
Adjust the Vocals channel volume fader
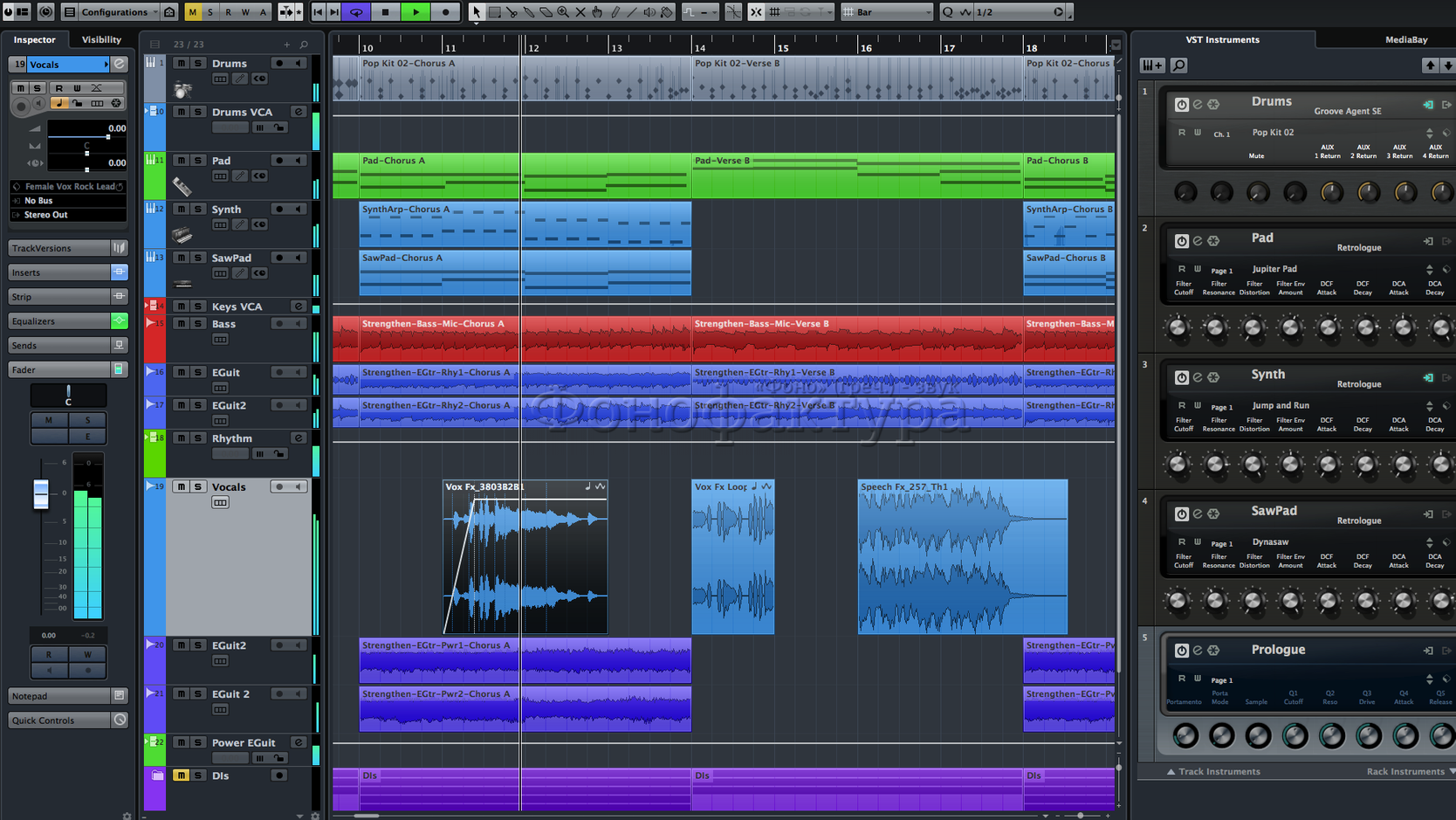click(41, 493)
